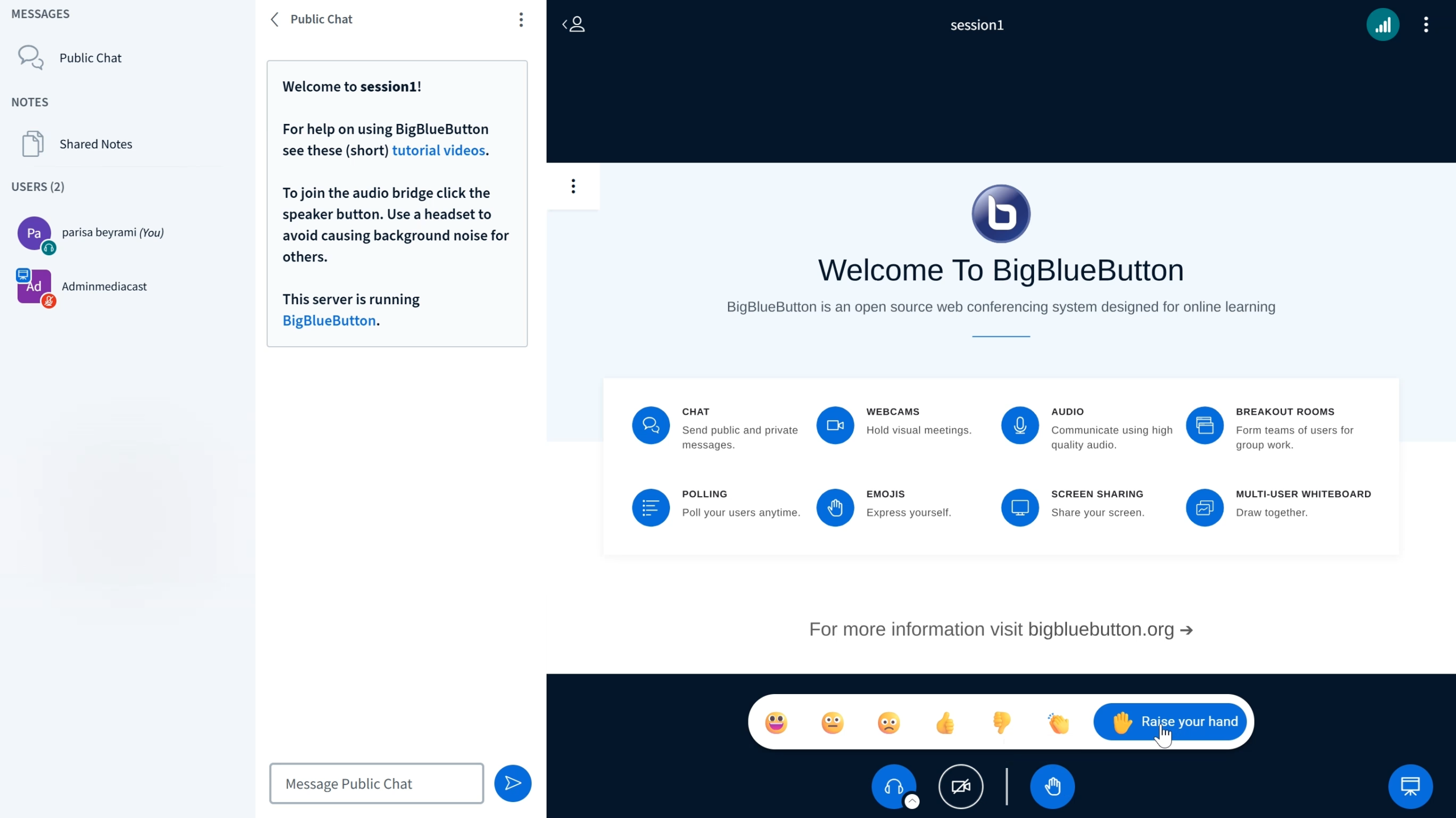Open the presentation restore button
The width and height of the screenshot is (1456, 818).
pos(1410,786)
